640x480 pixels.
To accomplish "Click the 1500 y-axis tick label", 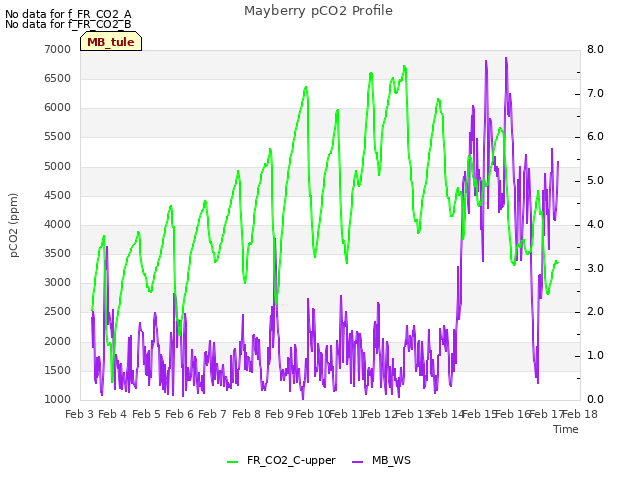I will tap(58, 370).
